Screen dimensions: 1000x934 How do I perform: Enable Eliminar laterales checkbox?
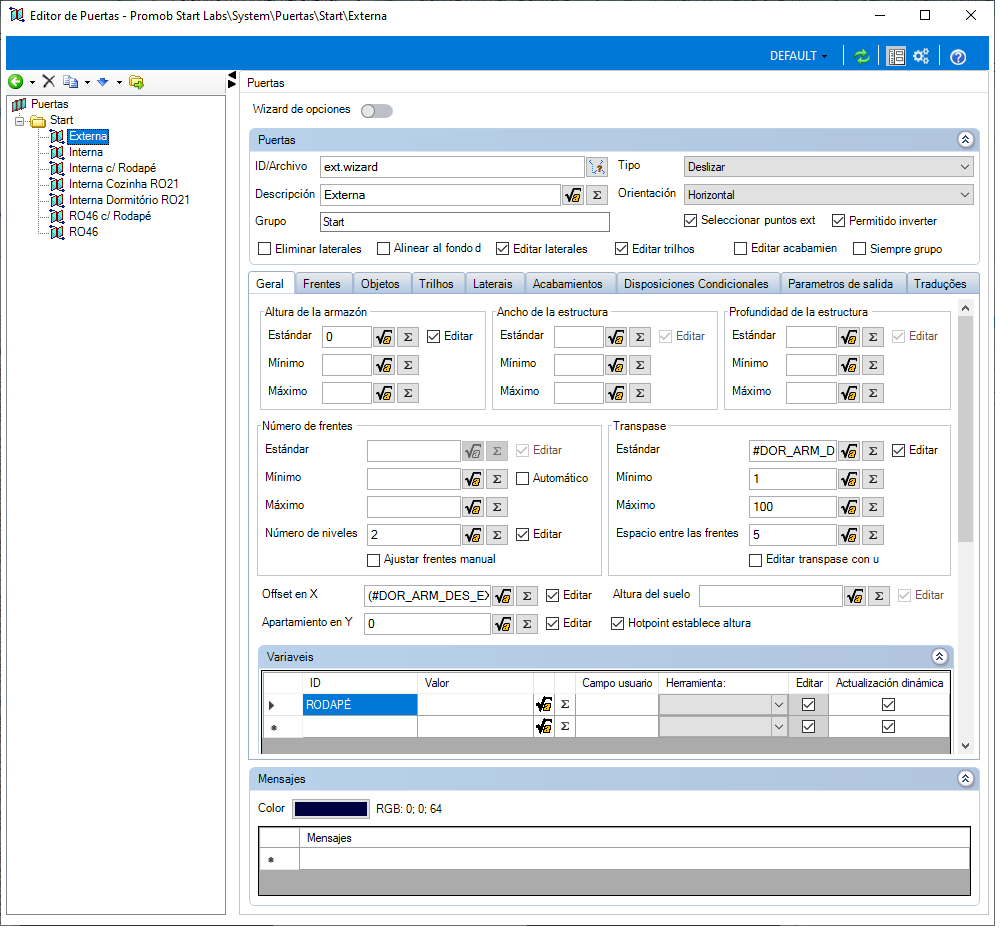pyautogui.click(x=264, y=249)
